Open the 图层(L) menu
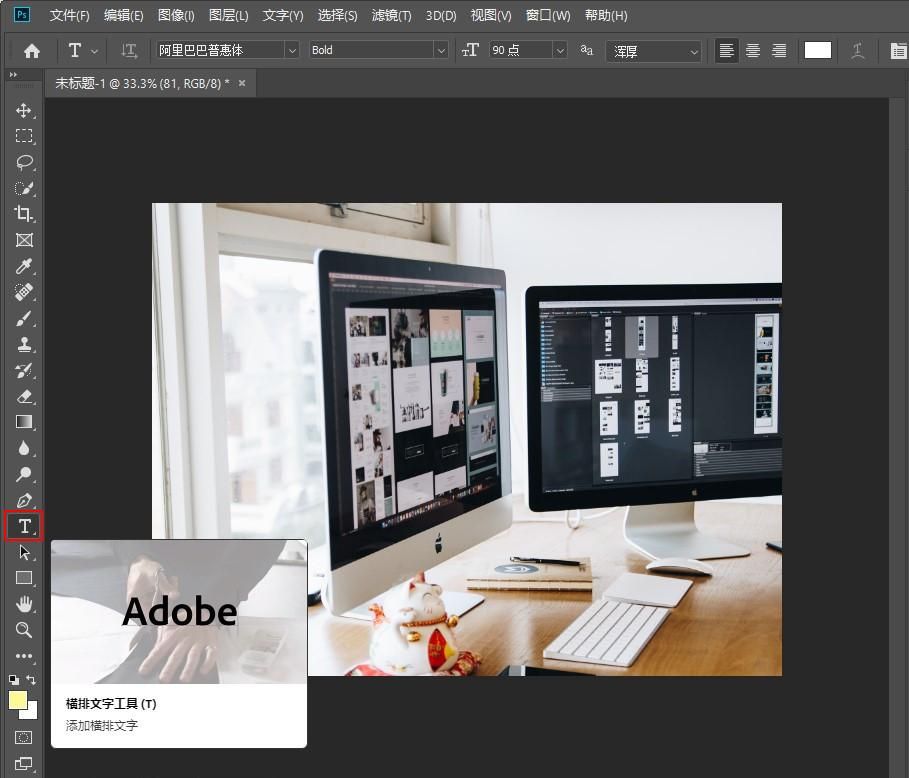Image resolution: width=909 pixels, height=778 pixels. click(x=228, y=16)
